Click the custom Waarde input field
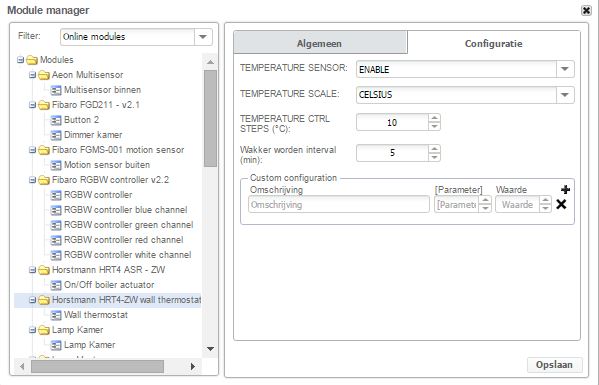599x385 pixels. [518, 204]
